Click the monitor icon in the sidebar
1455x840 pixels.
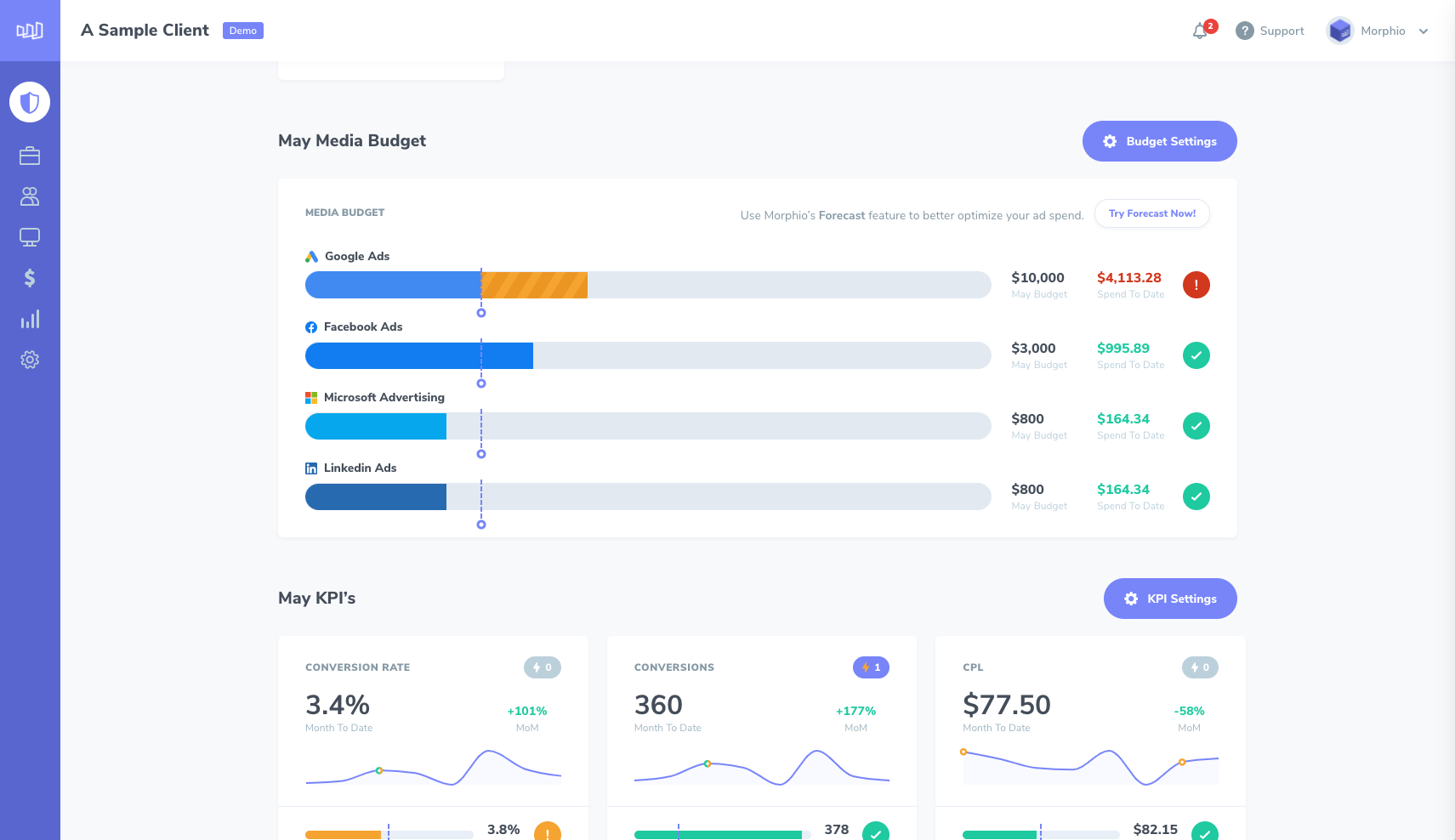(30, 237)
